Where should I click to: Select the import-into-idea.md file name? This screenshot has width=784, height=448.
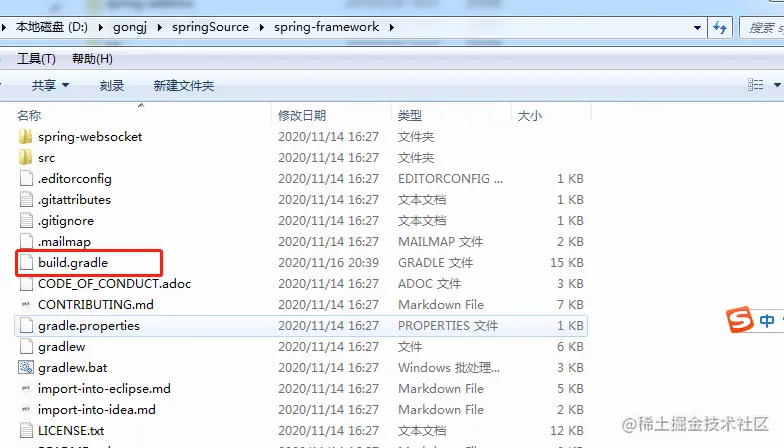pos(96,410)
